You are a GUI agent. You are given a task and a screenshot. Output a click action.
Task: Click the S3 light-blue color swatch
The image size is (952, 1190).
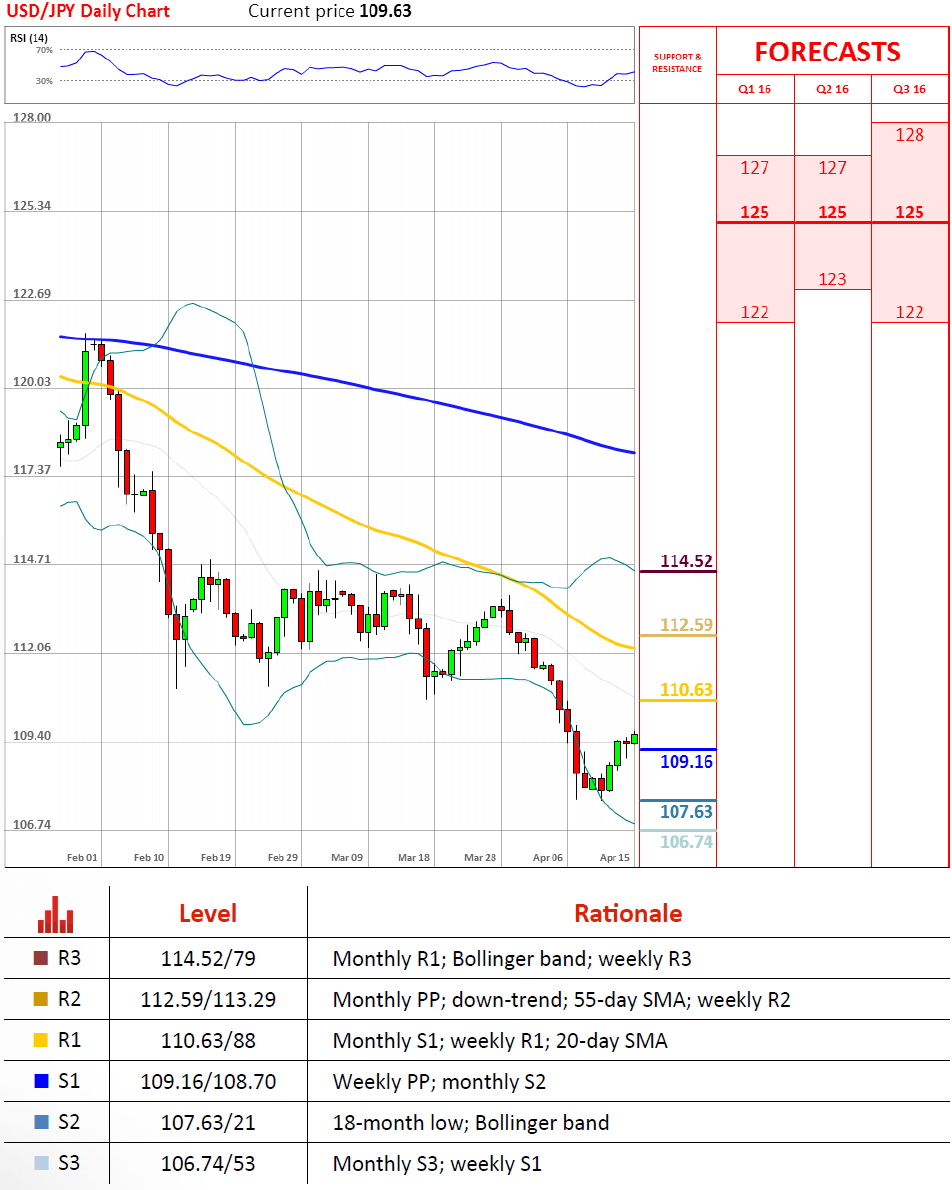(41, 1163)
